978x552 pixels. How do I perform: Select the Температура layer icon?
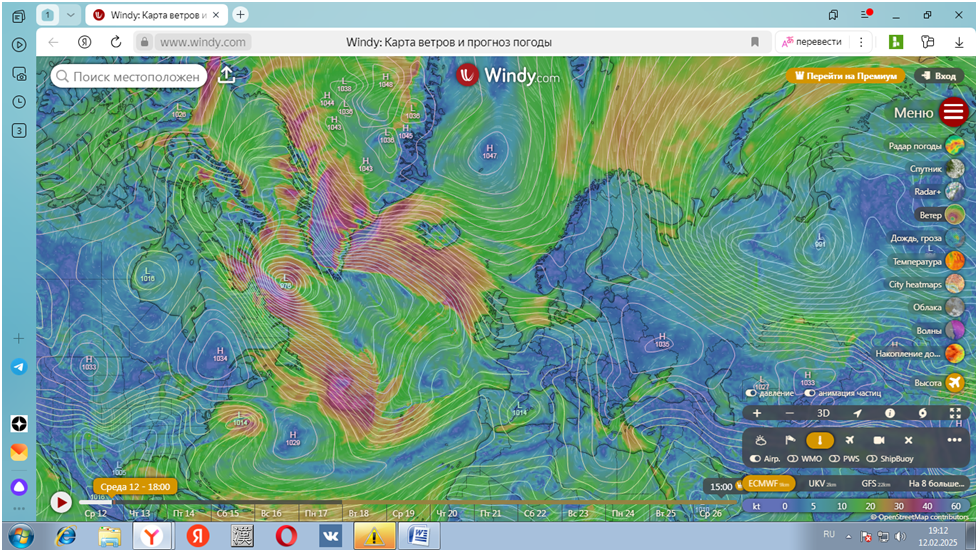click(955, 261)
